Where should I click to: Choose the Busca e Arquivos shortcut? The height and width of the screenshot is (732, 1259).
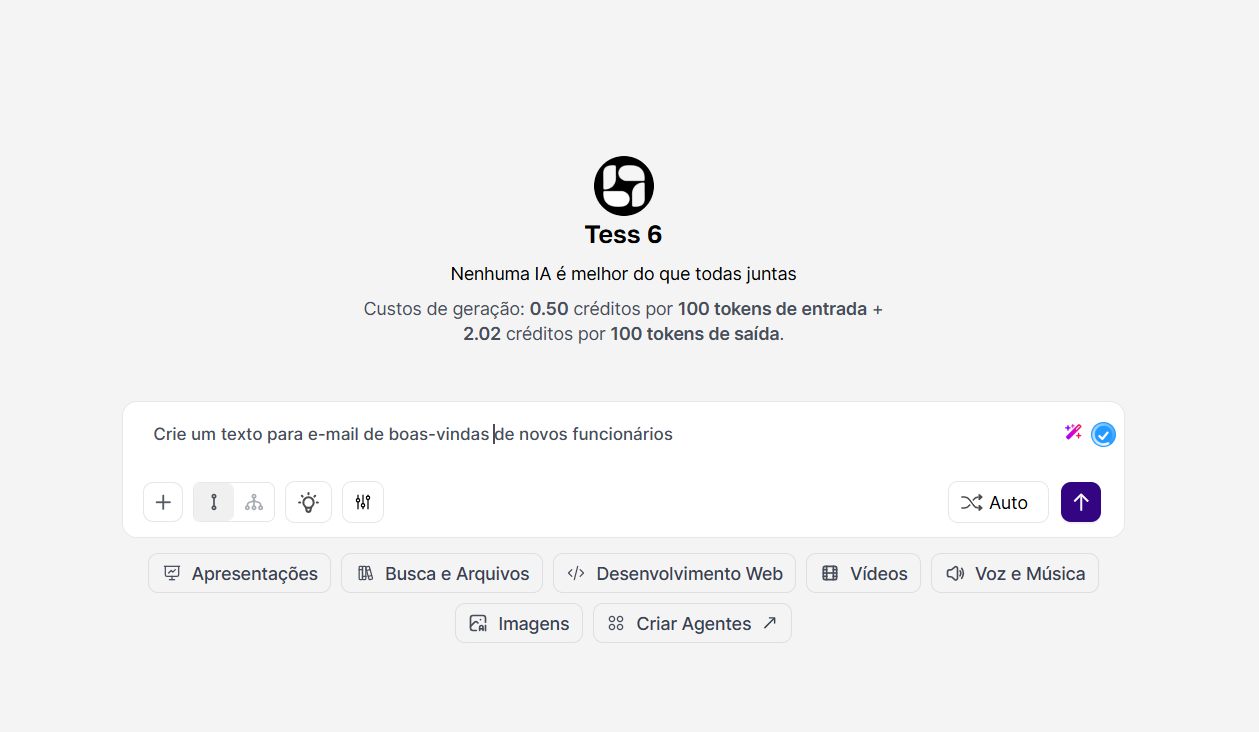(x=442, y=573)
